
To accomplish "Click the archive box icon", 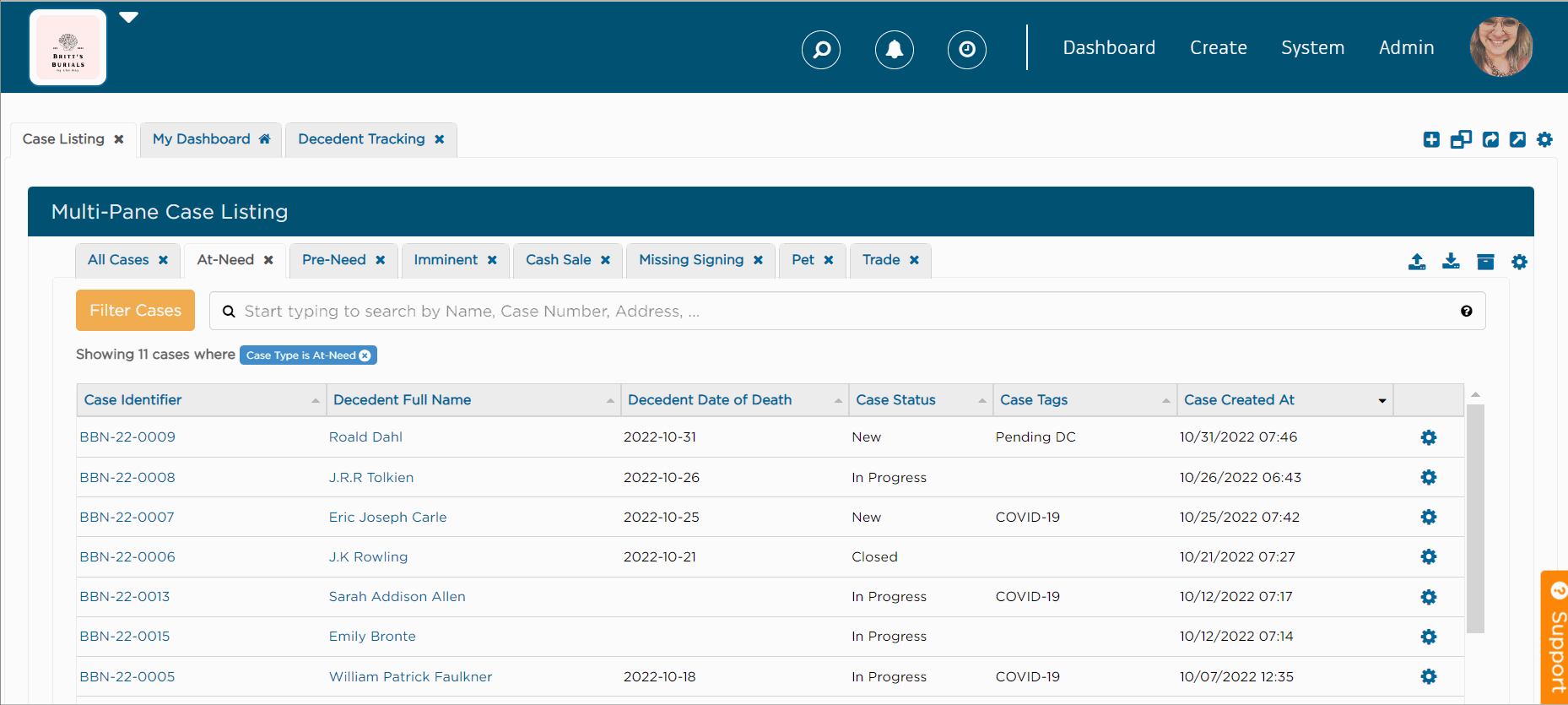I will coord(1485,262).
